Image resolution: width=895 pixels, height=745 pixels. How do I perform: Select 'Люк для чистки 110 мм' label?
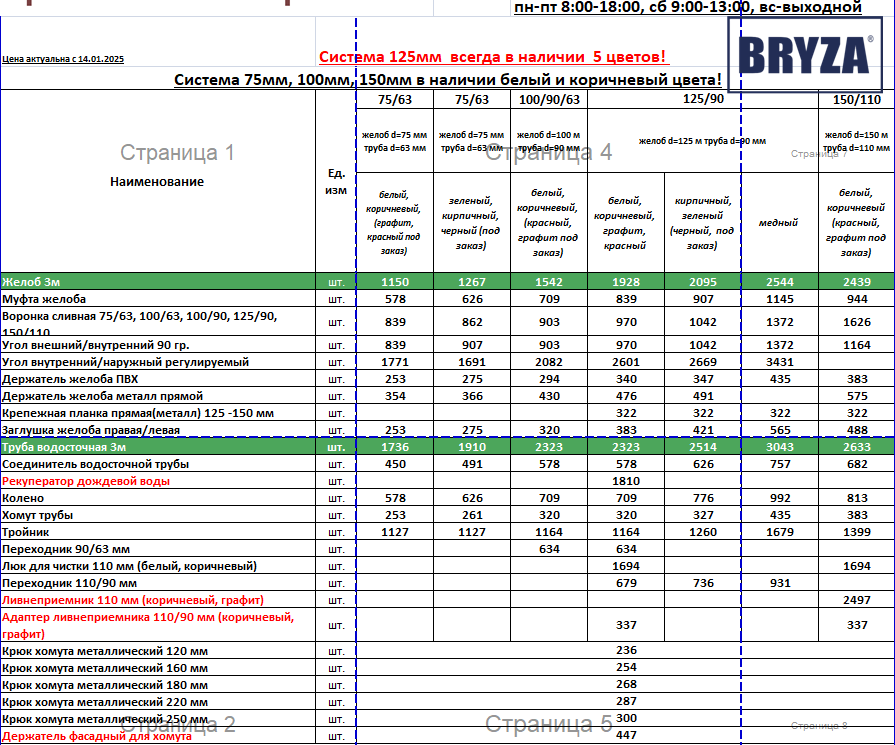click(130, 566)
